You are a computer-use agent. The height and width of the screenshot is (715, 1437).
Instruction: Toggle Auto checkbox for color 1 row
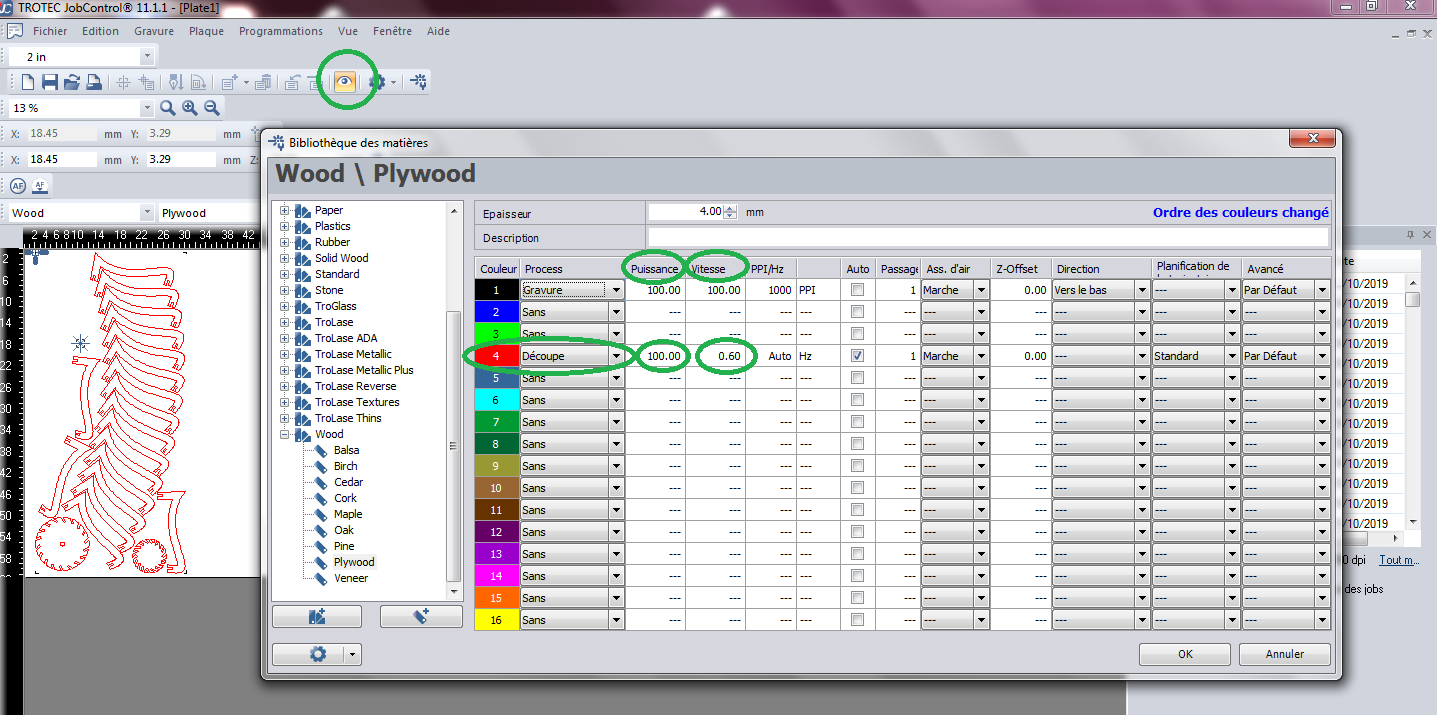click(x=857, y=290)
